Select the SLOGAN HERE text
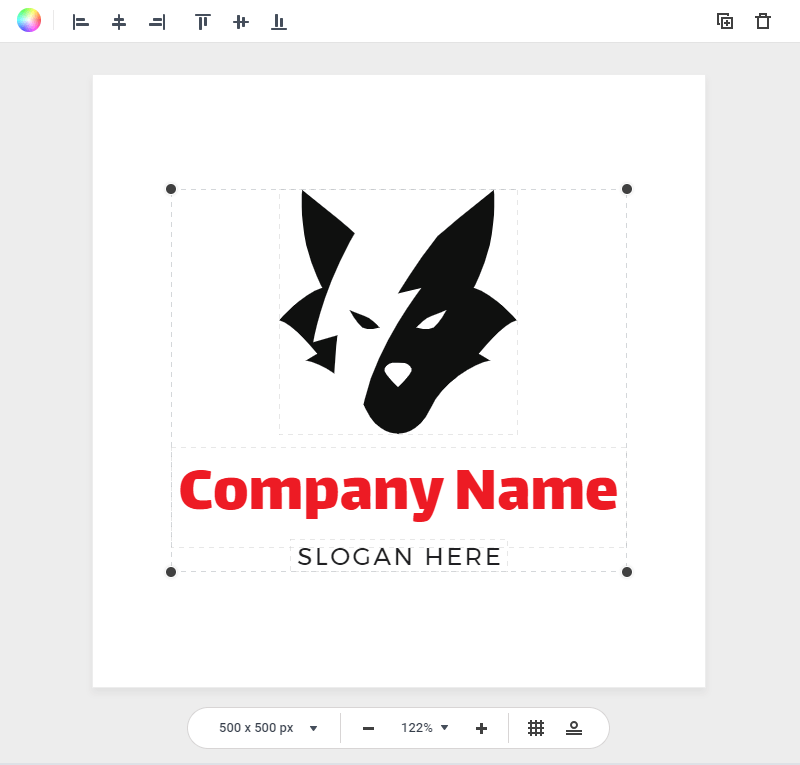The width and height of the screenshot is (800, 765). [399, 557]
